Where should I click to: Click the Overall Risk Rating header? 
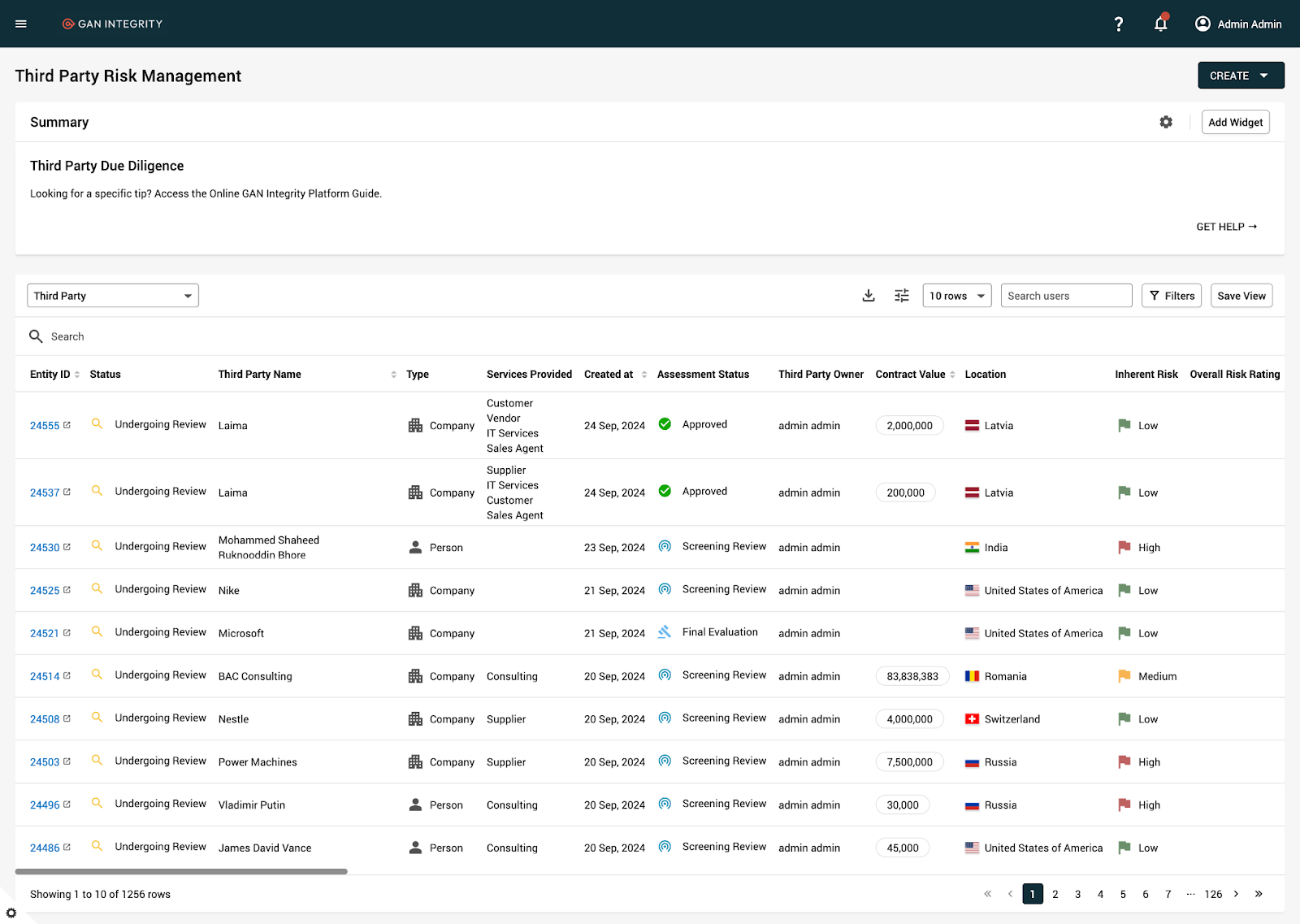[1234, 375]
